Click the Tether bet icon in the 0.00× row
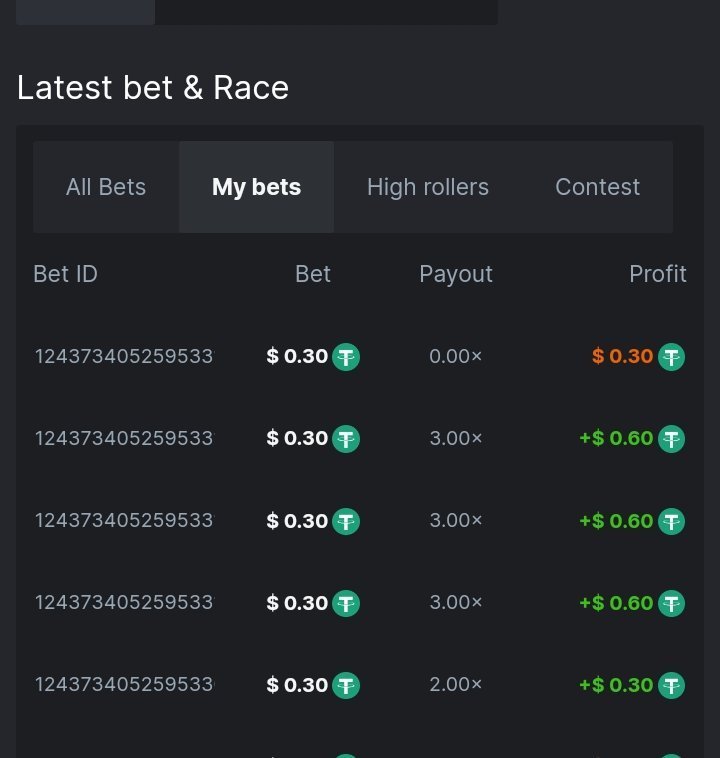 point(346,357)
